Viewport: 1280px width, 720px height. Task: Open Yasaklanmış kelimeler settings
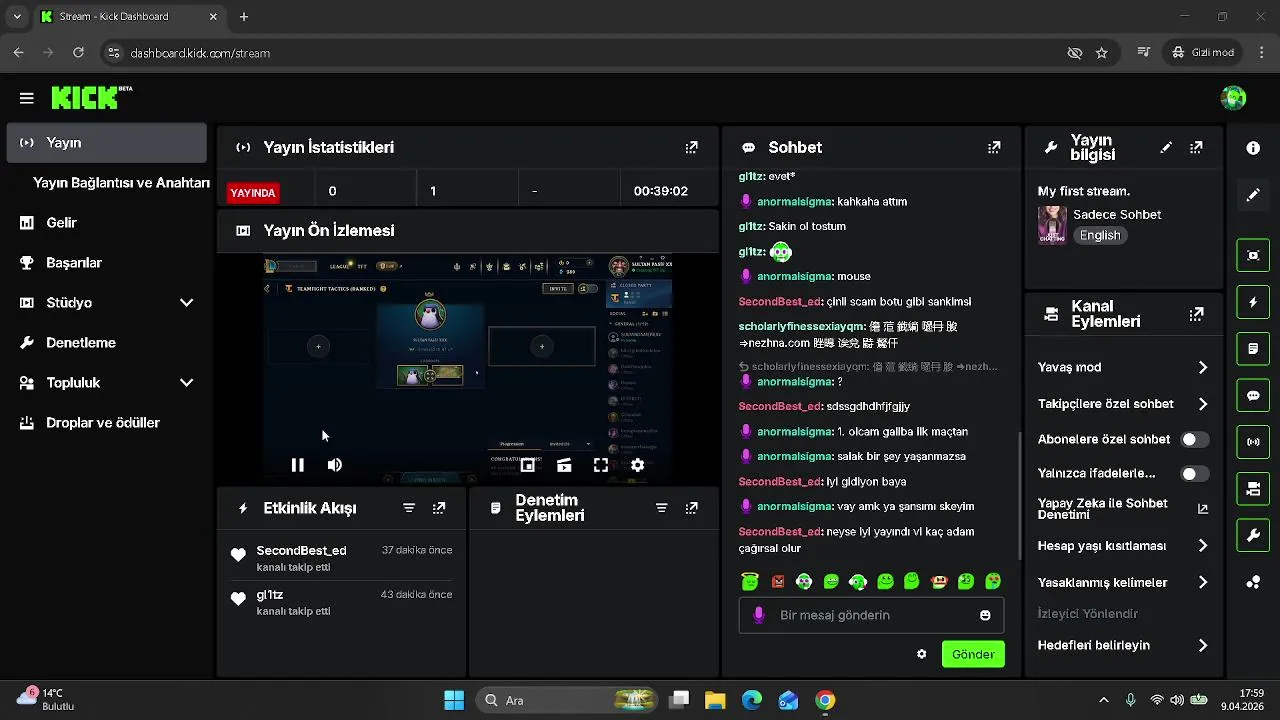tap(1123, 582)
